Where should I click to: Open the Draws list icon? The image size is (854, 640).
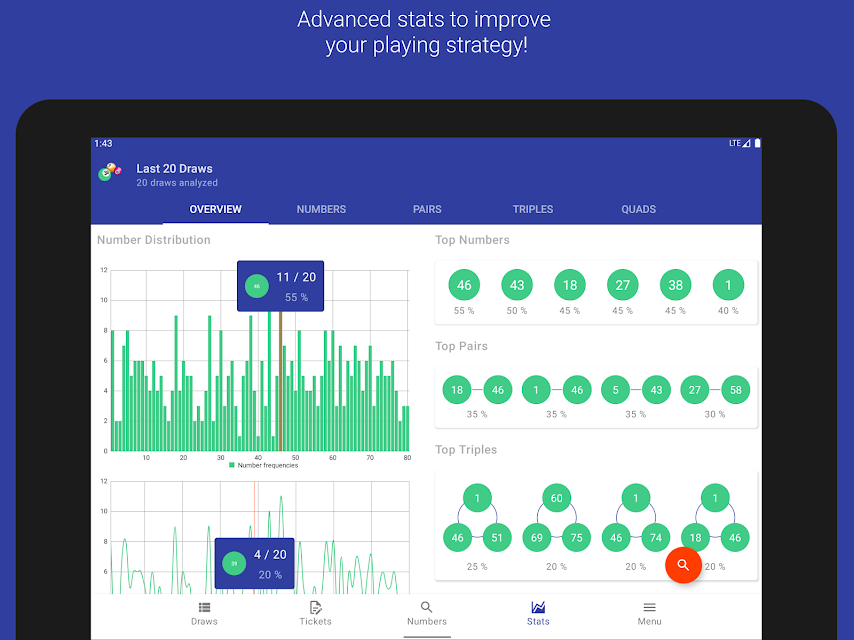point(204,607)
